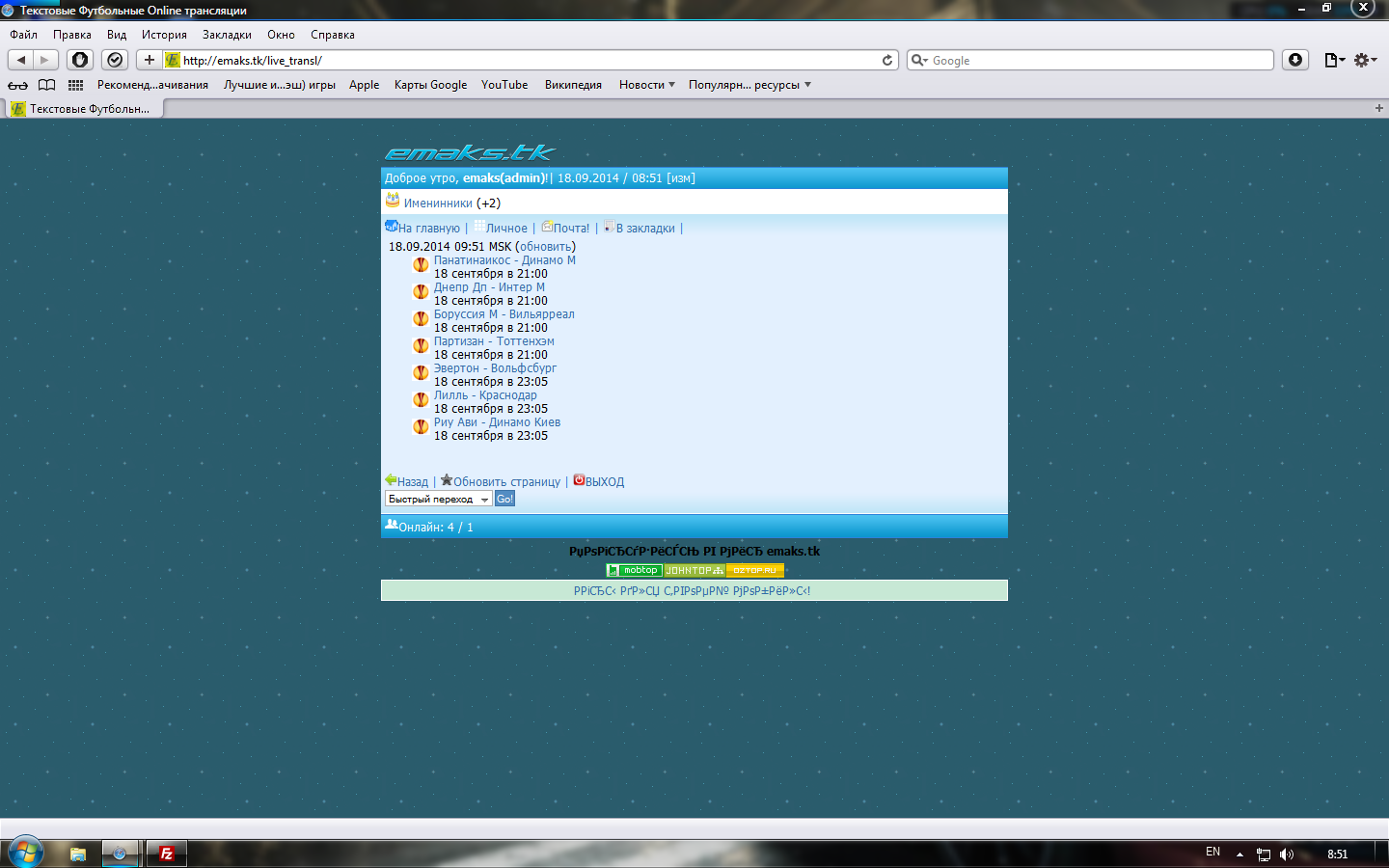This screenshot has width=1389, height=868.
Task: Click the ball icon for Лилль - Краснодар
Action: (x=421, y=399)
